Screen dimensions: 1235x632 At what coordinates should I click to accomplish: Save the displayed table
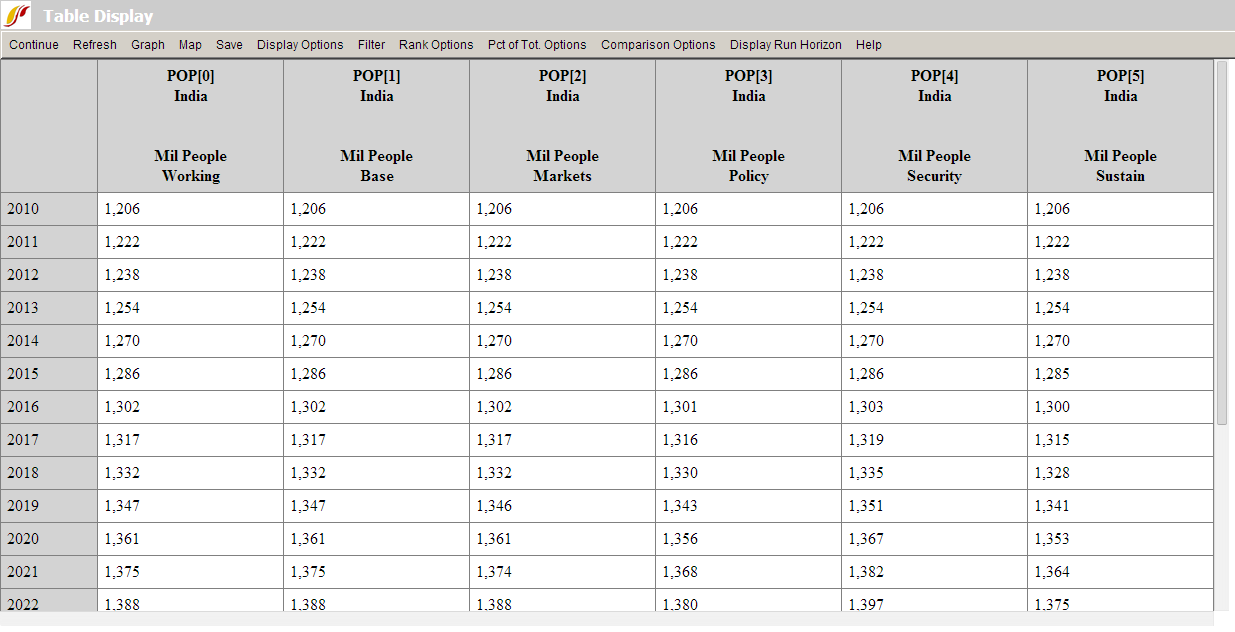pyautogui.click(x=229, y=44)
